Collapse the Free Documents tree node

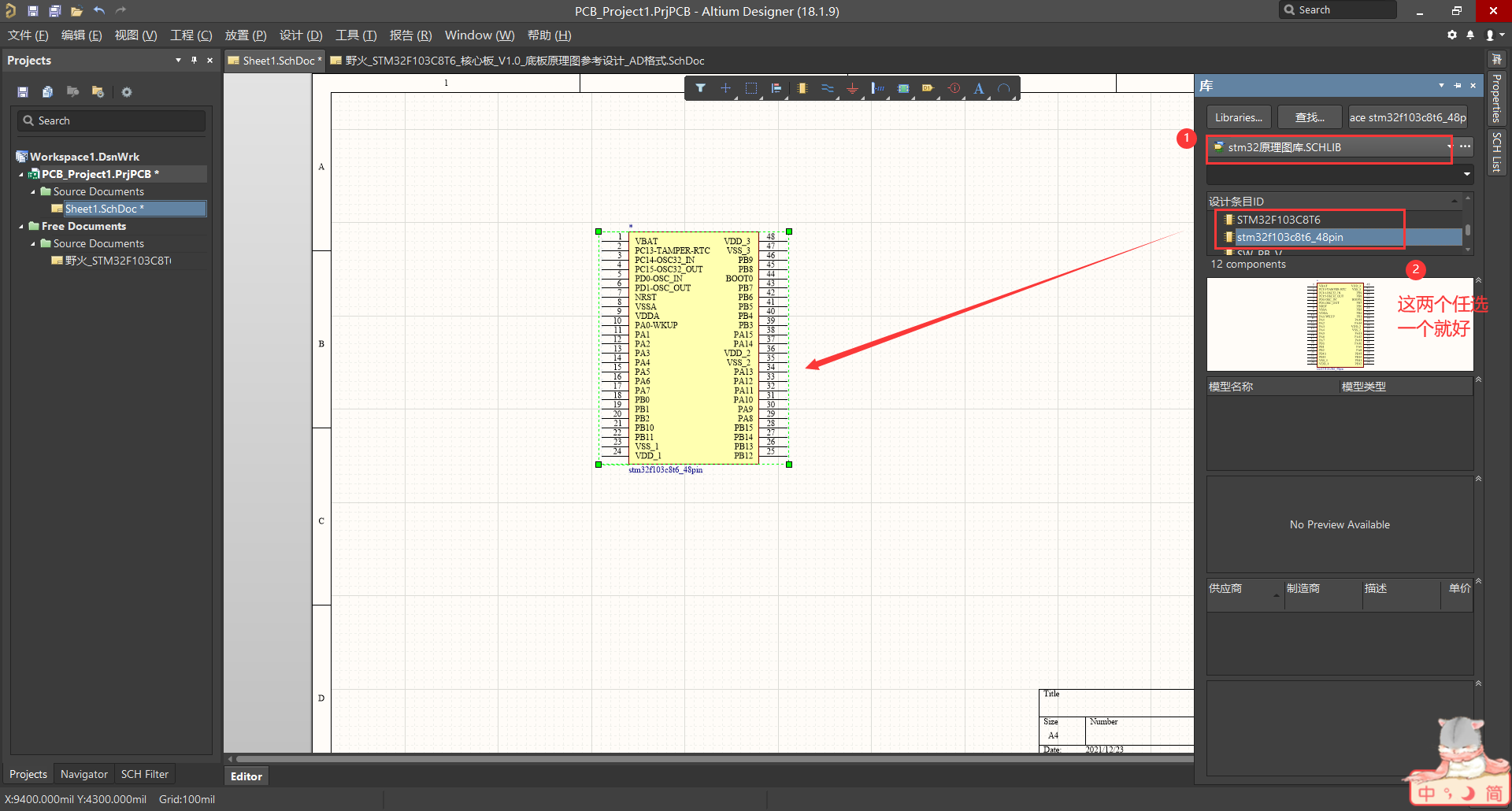21,226
